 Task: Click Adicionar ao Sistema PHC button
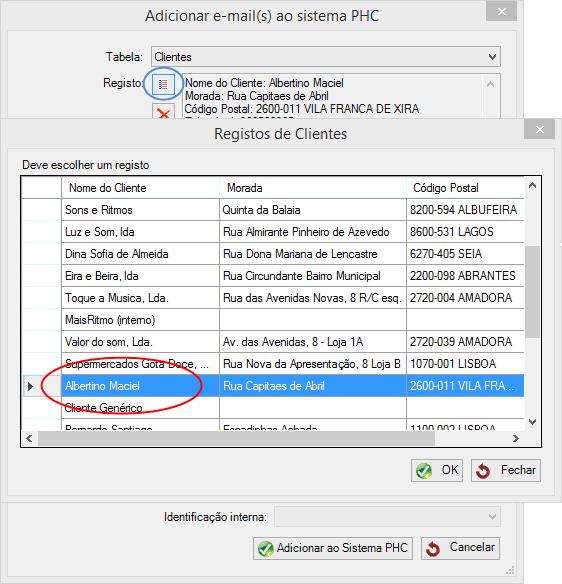tap(333, 548)
